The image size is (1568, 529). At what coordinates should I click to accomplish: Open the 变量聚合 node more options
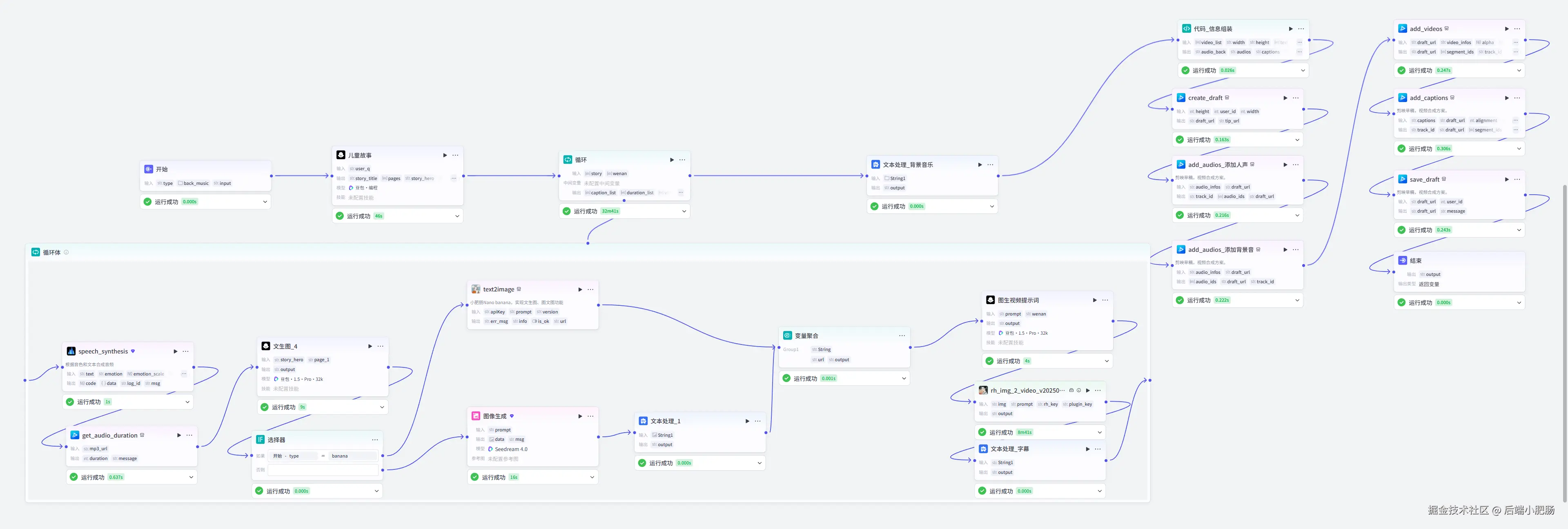(902, 336)
